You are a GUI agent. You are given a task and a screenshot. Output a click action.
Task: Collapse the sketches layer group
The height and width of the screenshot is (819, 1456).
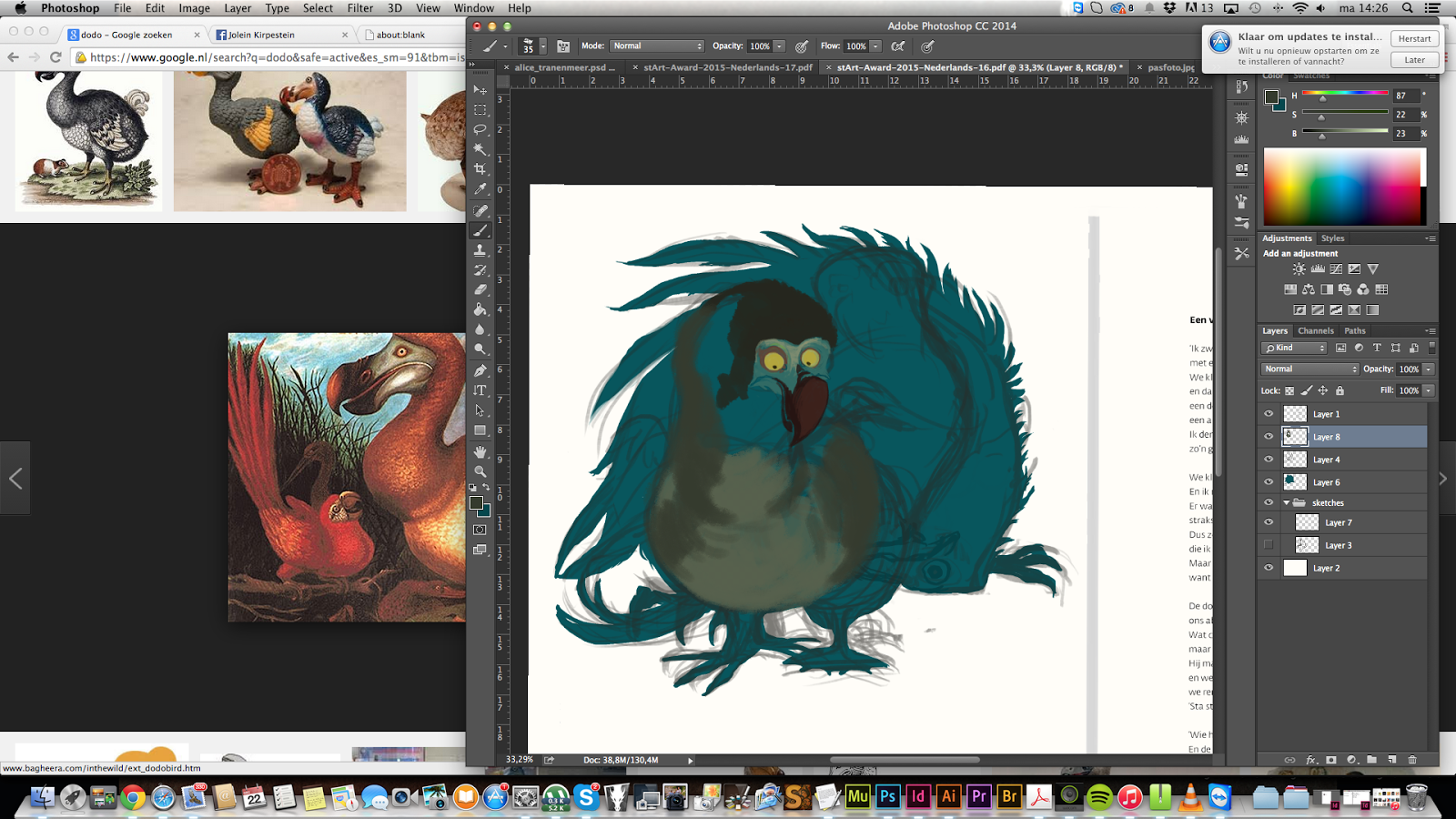tap(1287, 502)
